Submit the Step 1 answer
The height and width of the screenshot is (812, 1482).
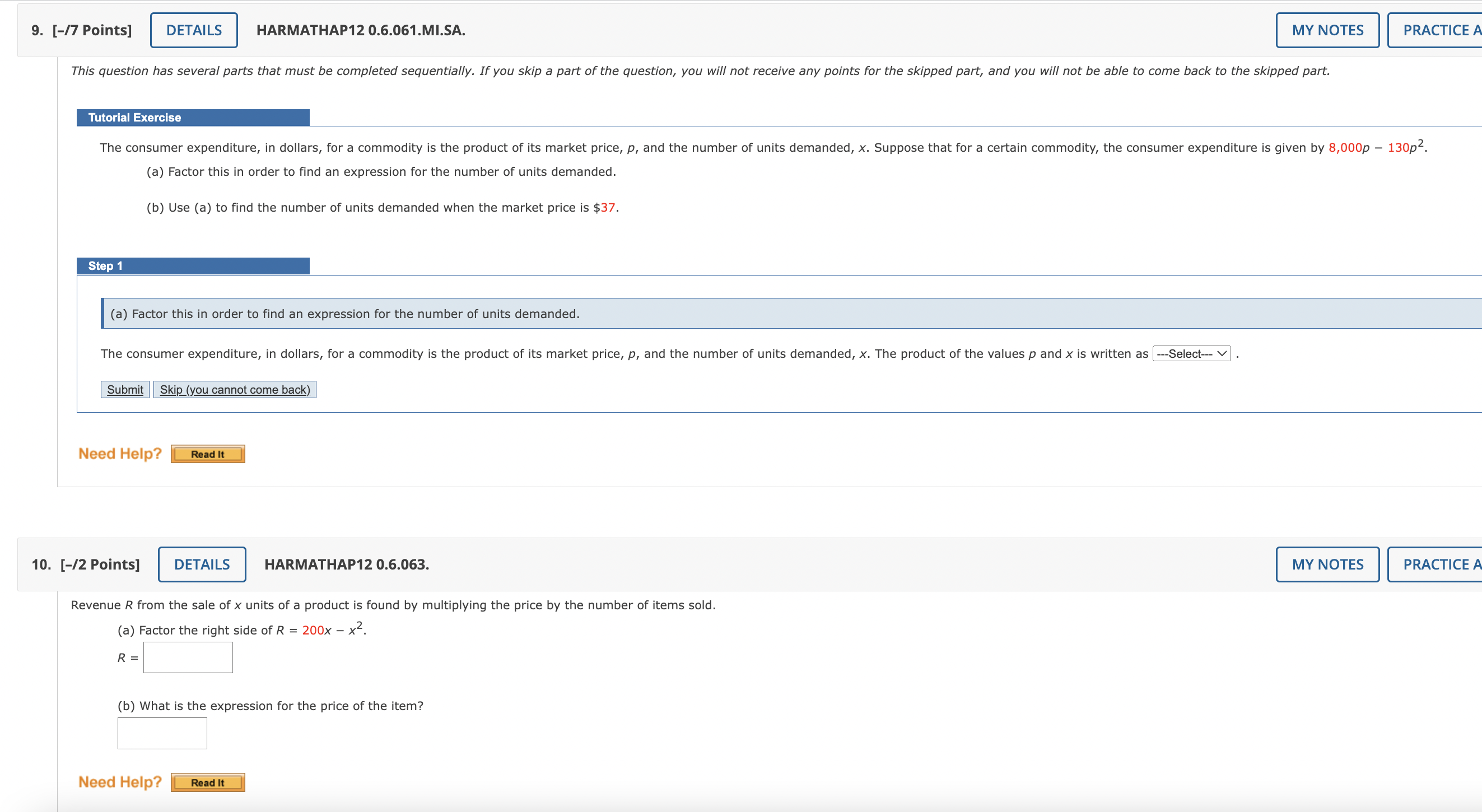[x=124, y=389]
